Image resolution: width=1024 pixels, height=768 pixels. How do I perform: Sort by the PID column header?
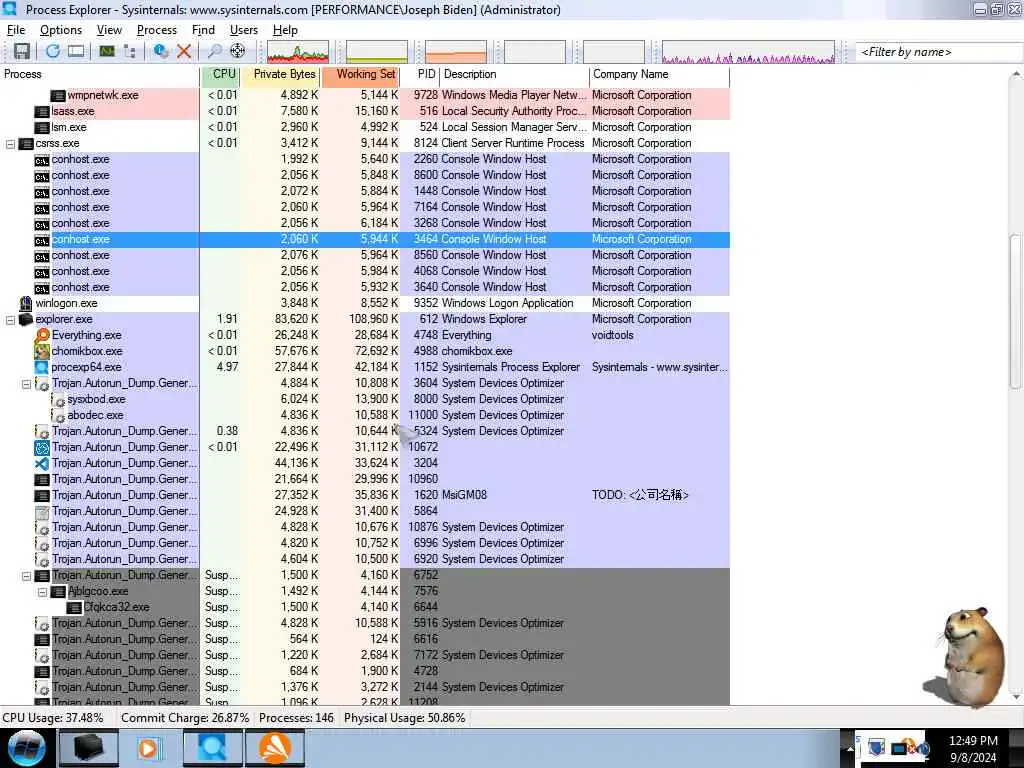(420, 74)
